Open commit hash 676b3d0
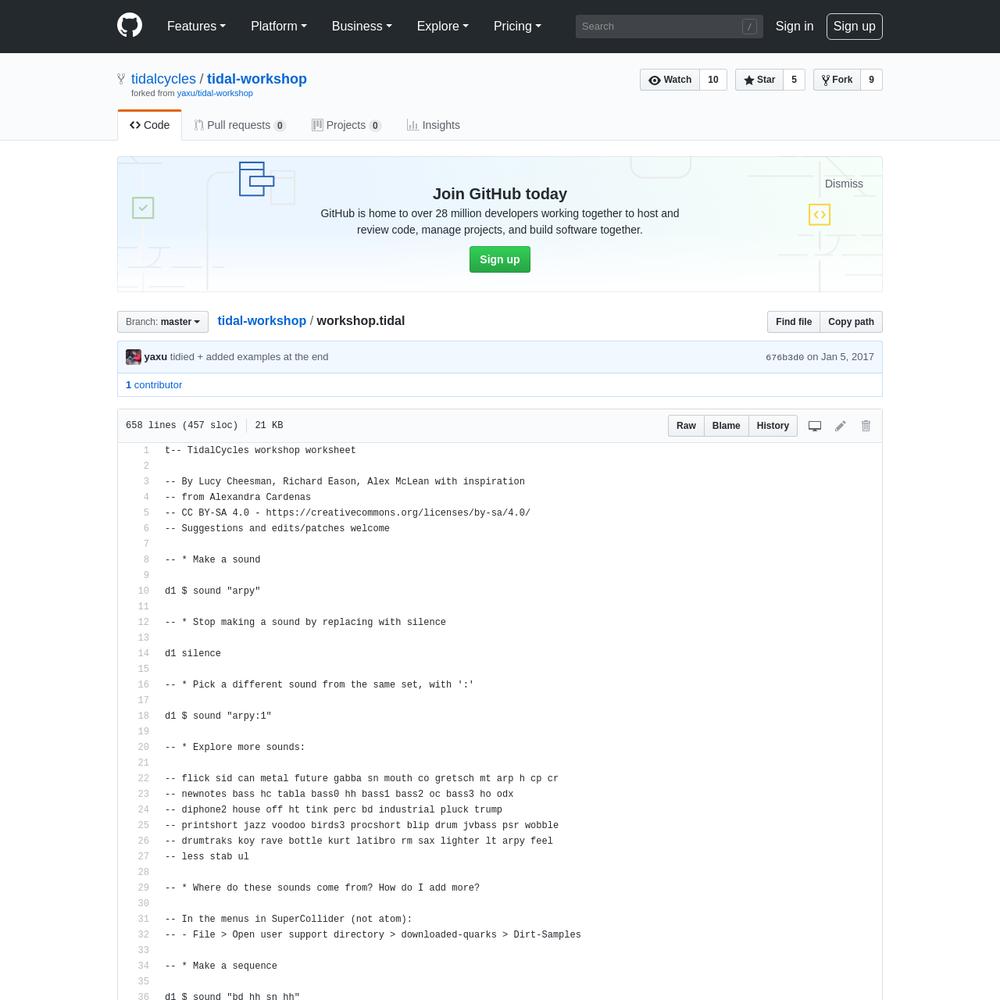The height and width of the screenshot is (1000, 1000). pos(784,357)
